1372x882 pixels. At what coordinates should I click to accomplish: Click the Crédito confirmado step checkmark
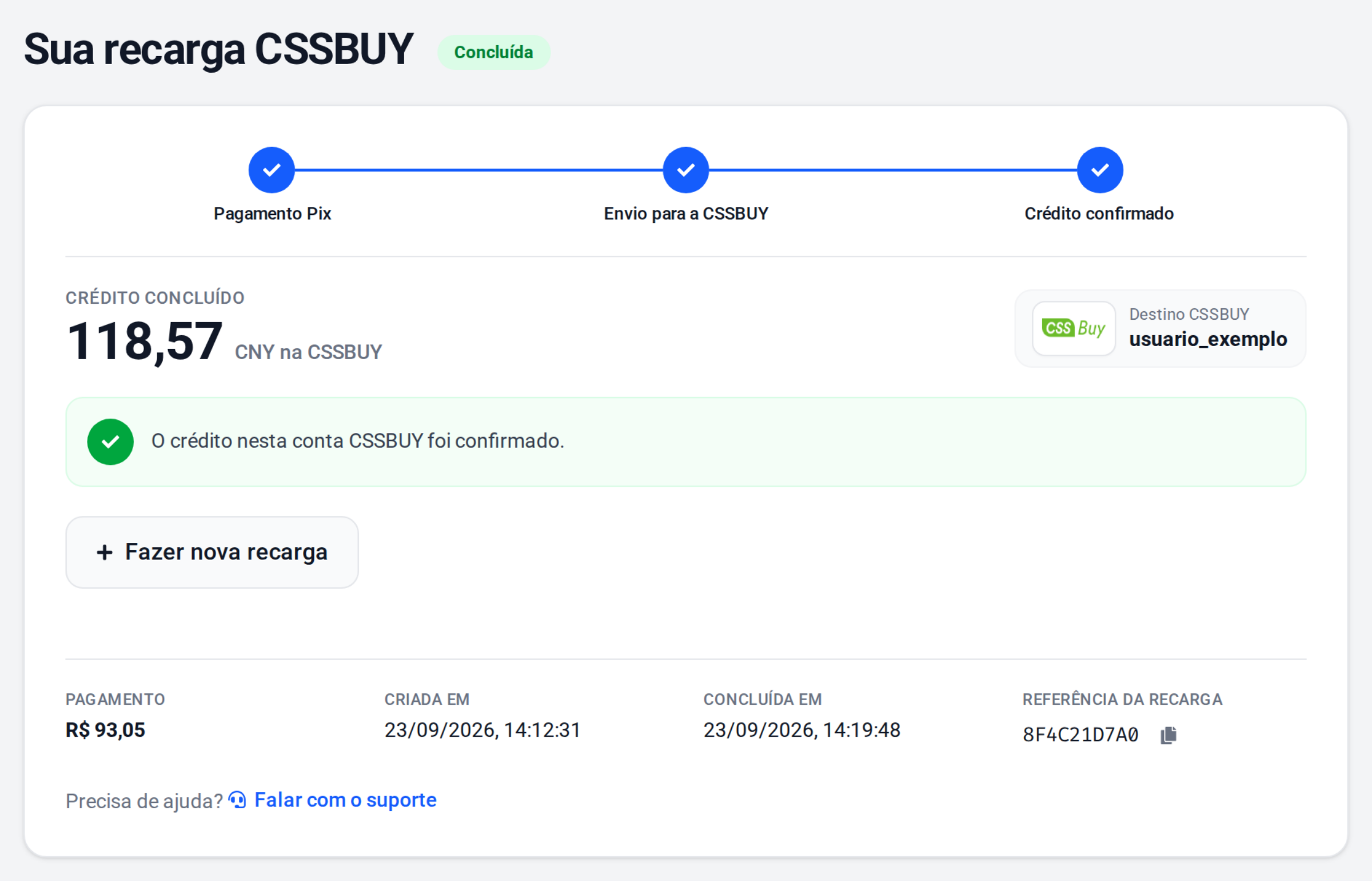[x=1099, y=170]
